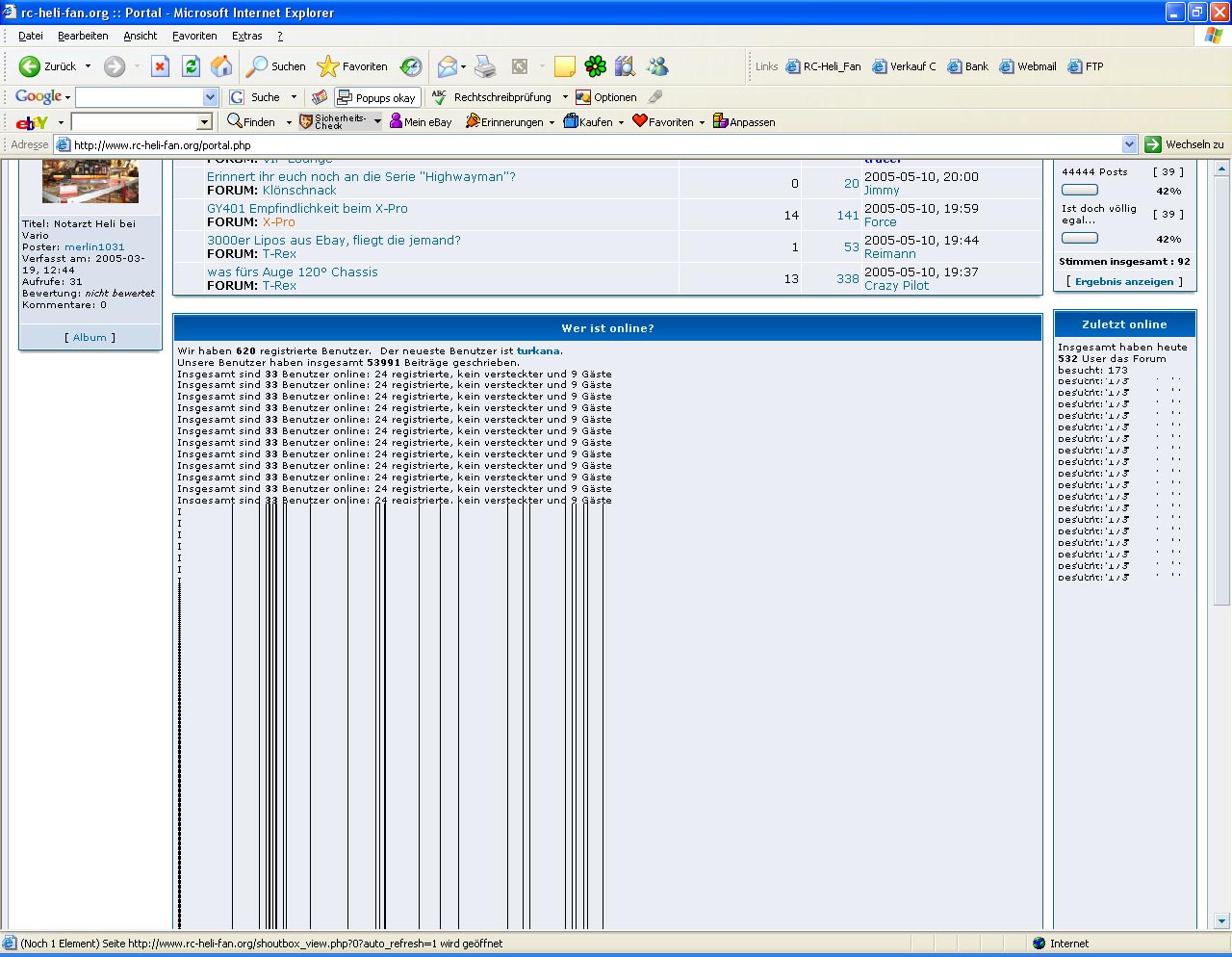Image resolution: width=1232 pixels, height=957 pixels.
Task: Launch the ICQ flower icon
Action: click(596, 66)
